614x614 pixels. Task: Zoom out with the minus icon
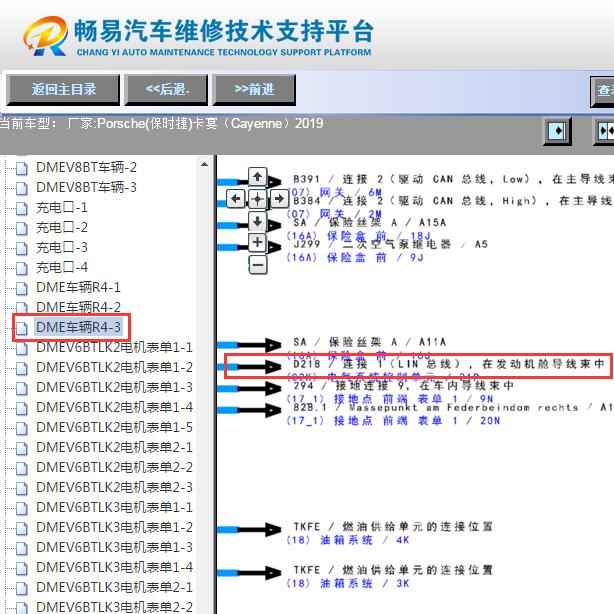pos(257,265)
